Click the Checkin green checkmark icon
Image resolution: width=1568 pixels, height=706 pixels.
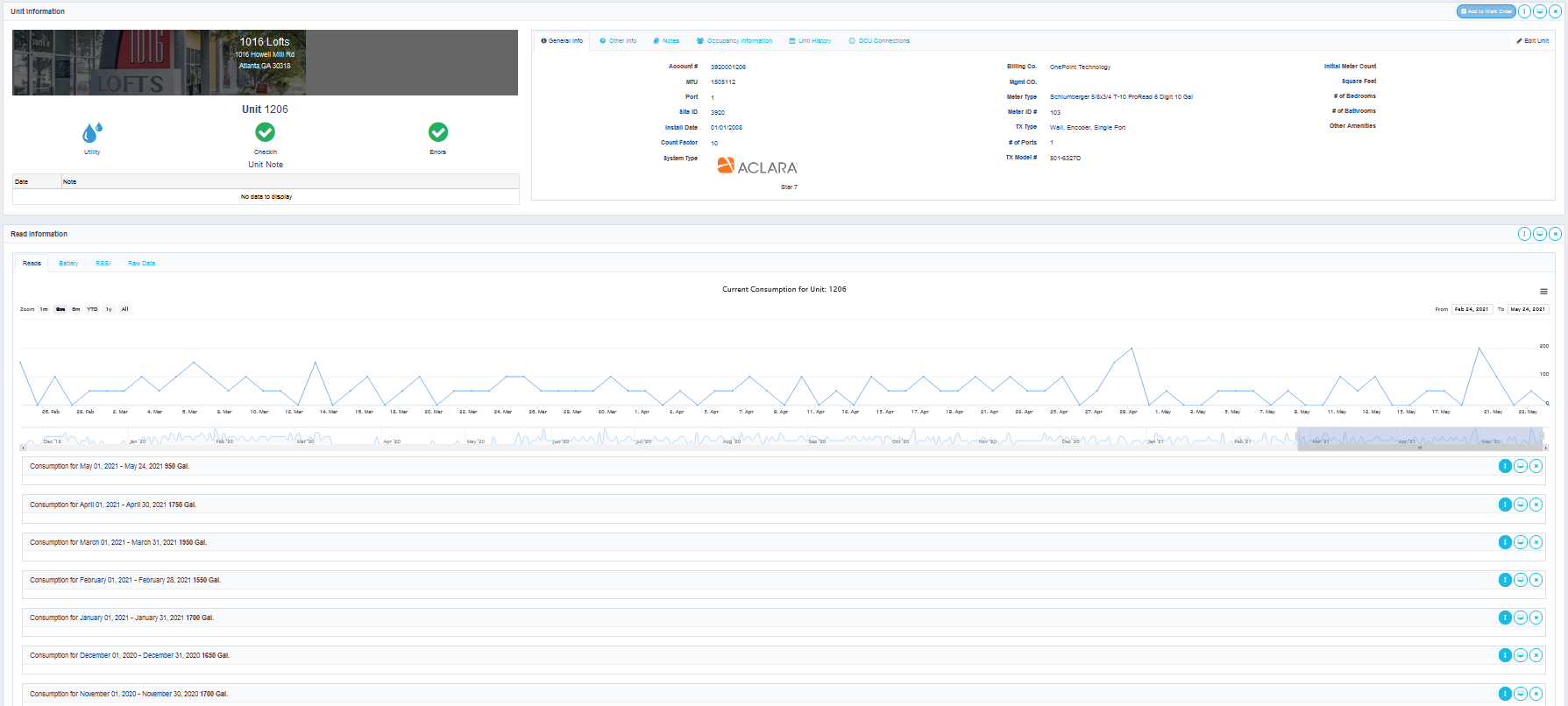point(265,132)
